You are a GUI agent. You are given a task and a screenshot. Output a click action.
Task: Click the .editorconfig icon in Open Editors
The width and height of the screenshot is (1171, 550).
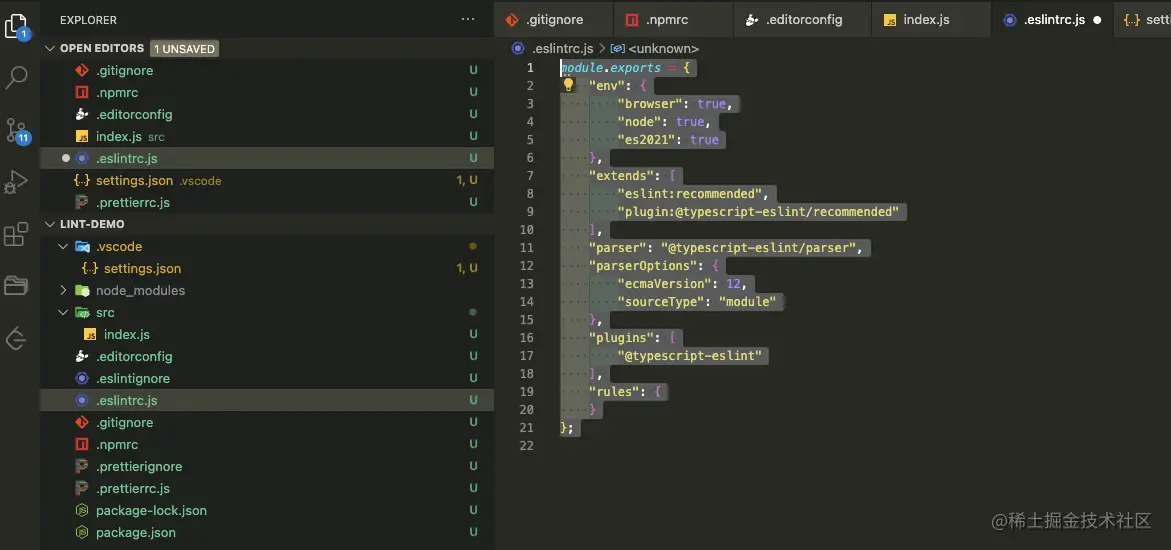click(x=82, y=114)
